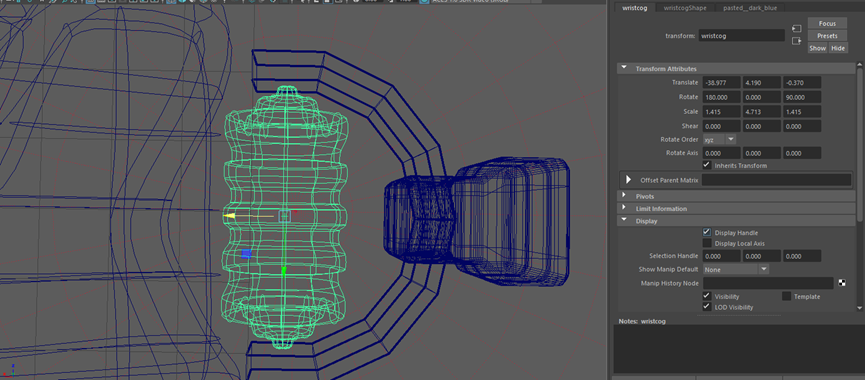
Task: Click the center box of the move manipulator
Action: coord(285,216)
